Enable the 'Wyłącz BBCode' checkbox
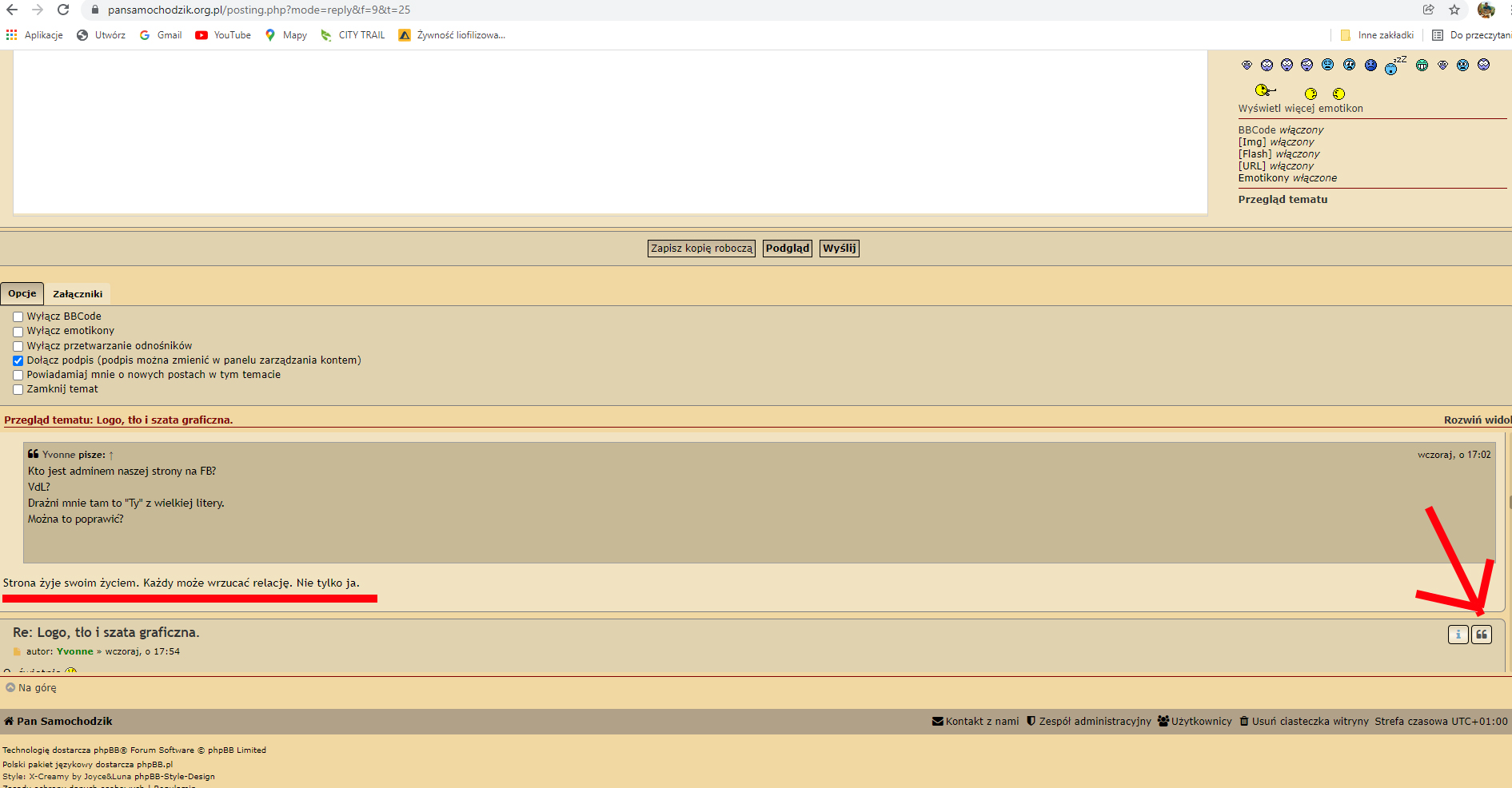Screen dimensions: 1512x788 (x=18, y=317)
